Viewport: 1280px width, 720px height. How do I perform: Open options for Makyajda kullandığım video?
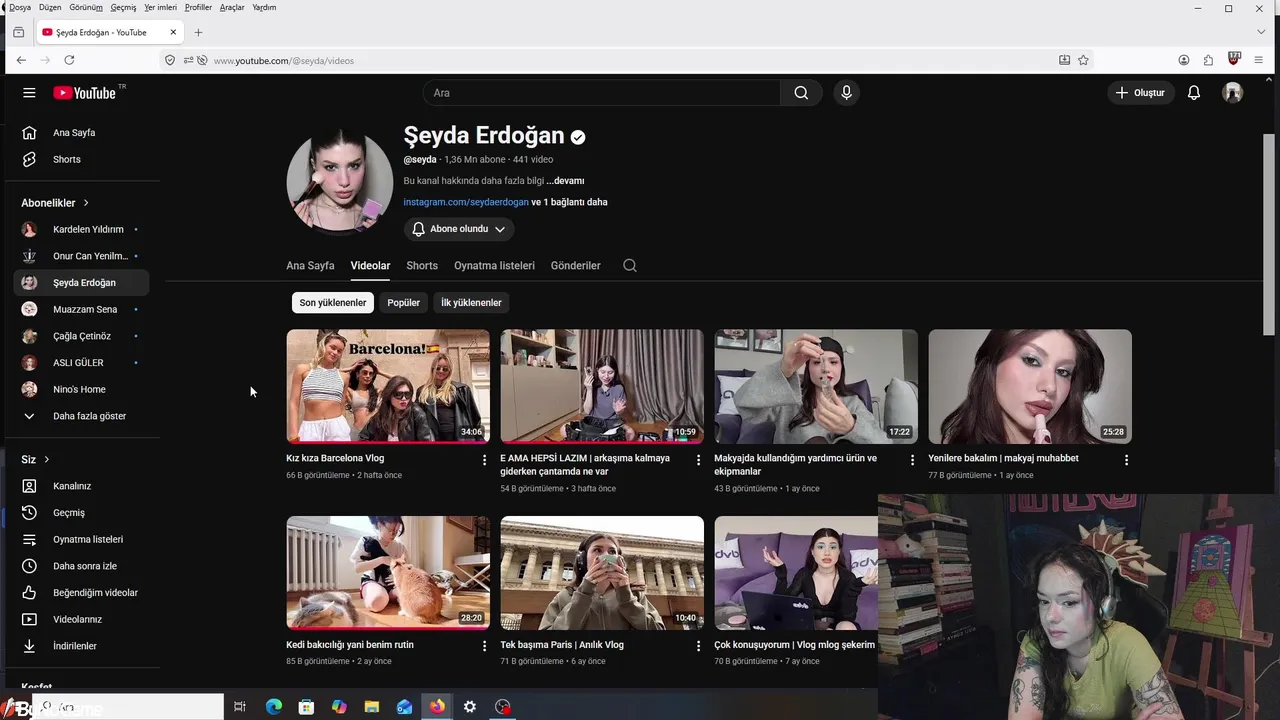(912, 460)
